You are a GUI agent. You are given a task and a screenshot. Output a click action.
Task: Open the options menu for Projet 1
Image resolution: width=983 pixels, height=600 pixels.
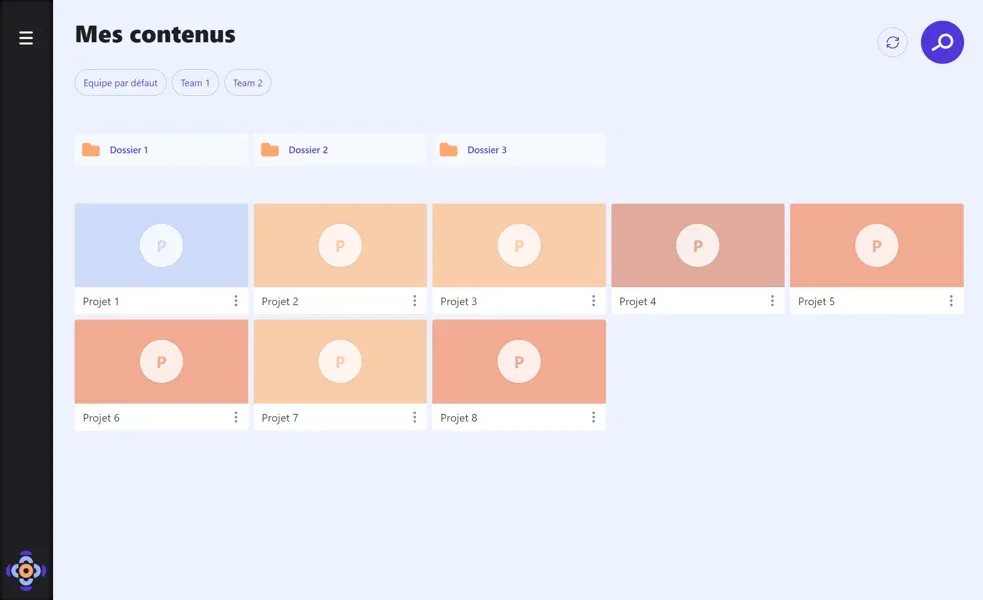[236, 301]
